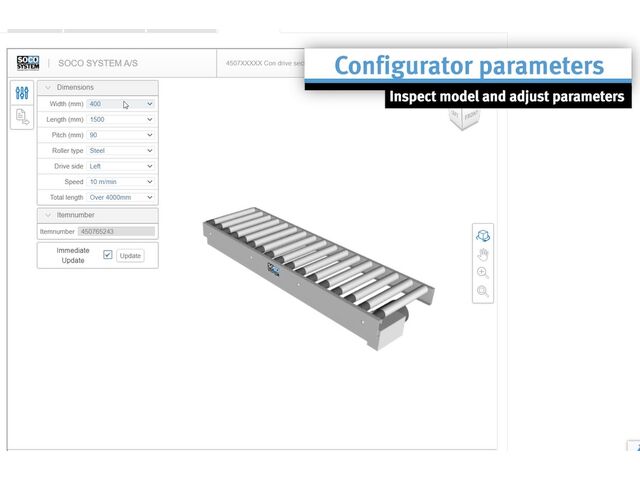
Task: Open the document export panel icon
Action: pyautogui.click(x=22, y=117)
